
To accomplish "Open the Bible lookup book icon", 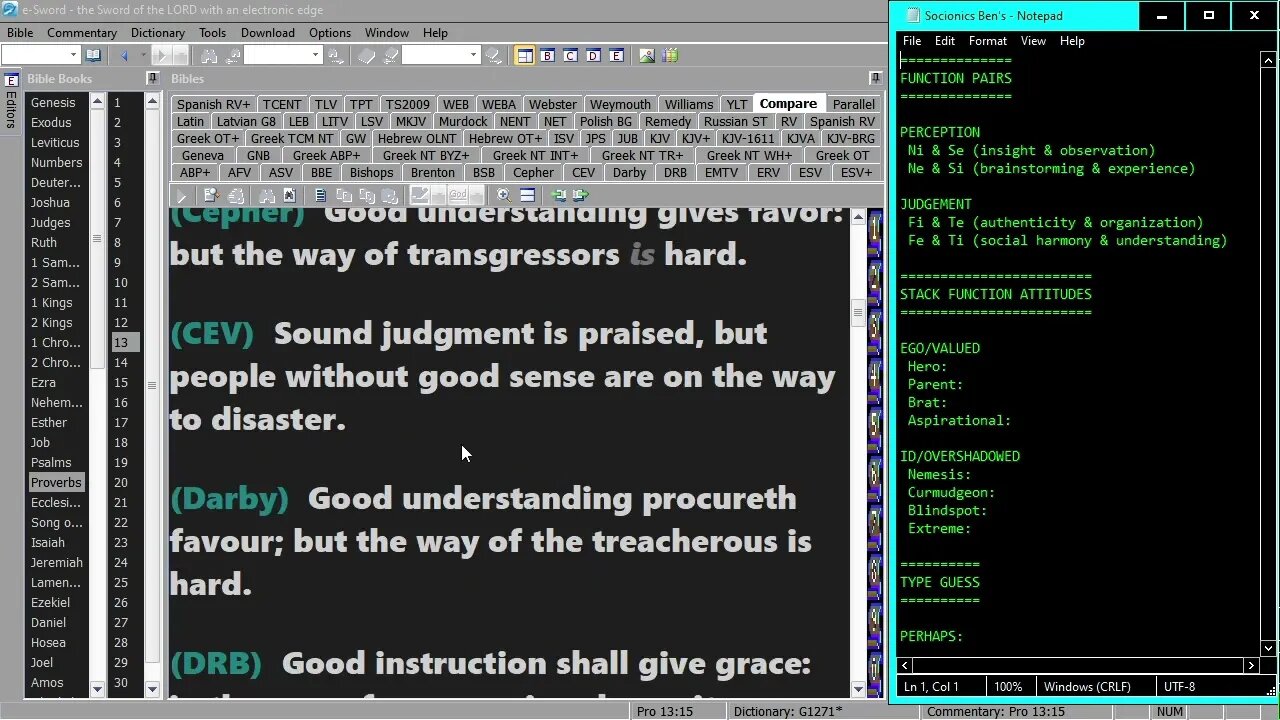I will tap(93, 55).
